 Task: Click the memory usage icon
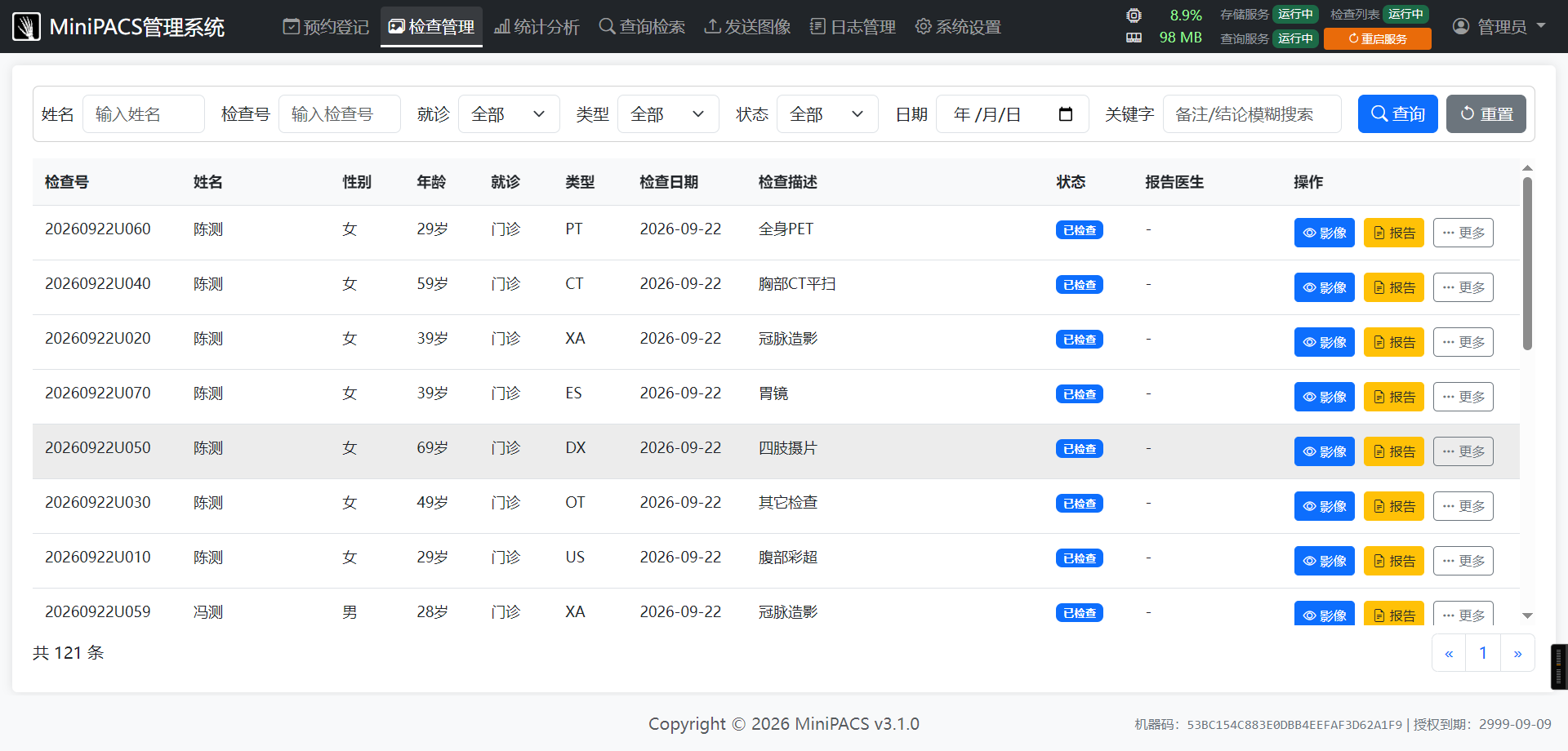click(x=1134, y=38)
